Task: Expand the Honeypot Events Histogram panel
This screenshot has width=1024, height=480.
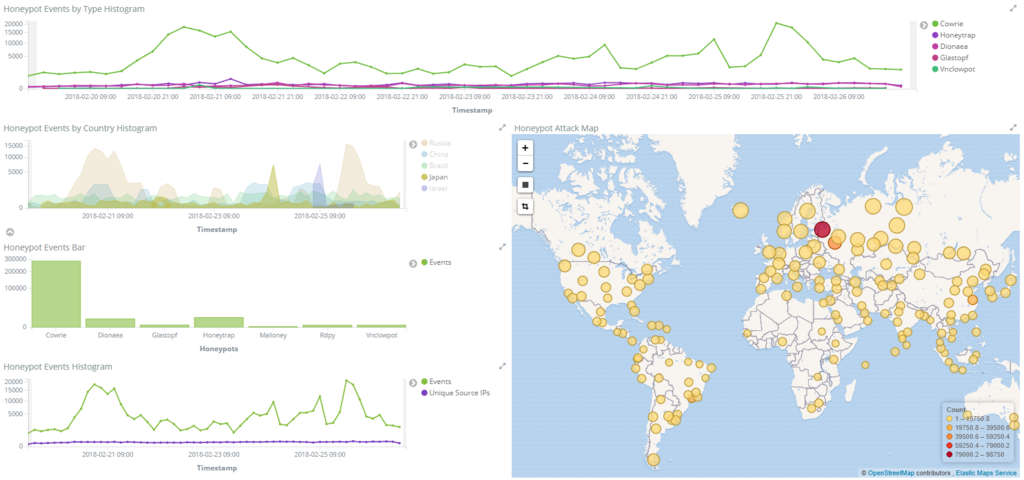Action: click(x=502, y=366)
